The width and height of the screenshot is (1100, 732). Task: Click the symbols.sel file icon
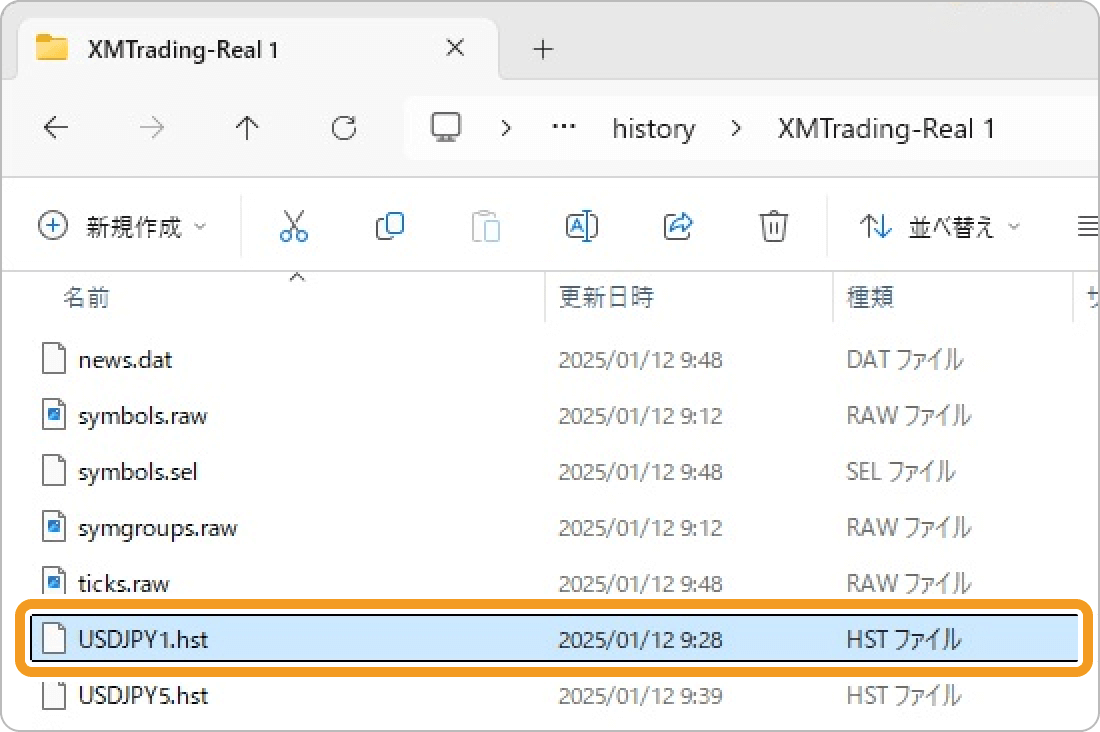(x=54, y=471)
